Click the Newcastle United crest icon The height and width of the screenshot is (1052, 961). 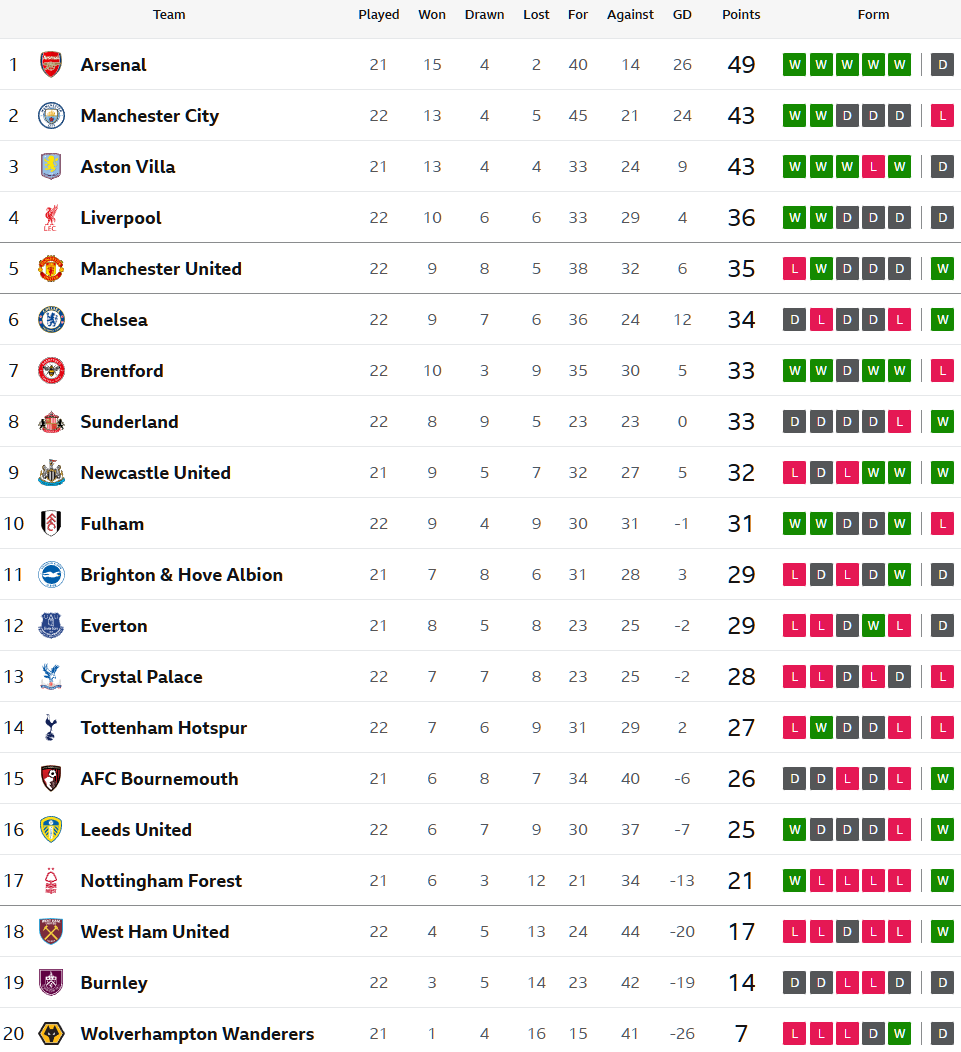51,473
